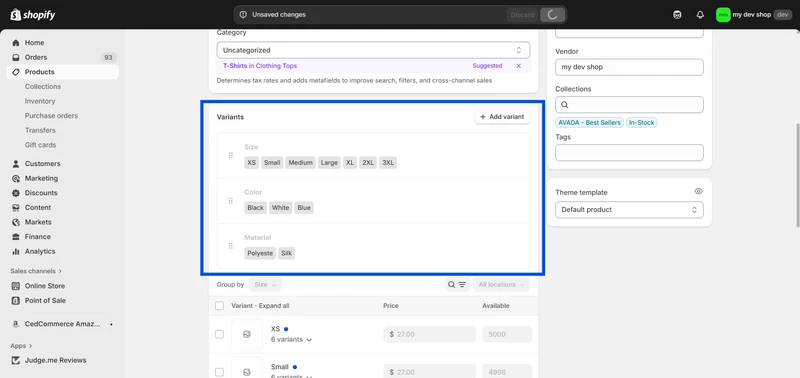This screenshot has width=800, height=378.
Task: Go to Collections in the sidebar
Action: pos(43,87)
